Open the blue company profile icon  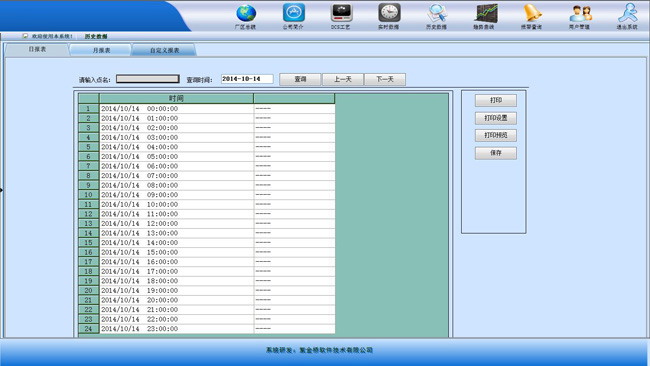[293, 13]
